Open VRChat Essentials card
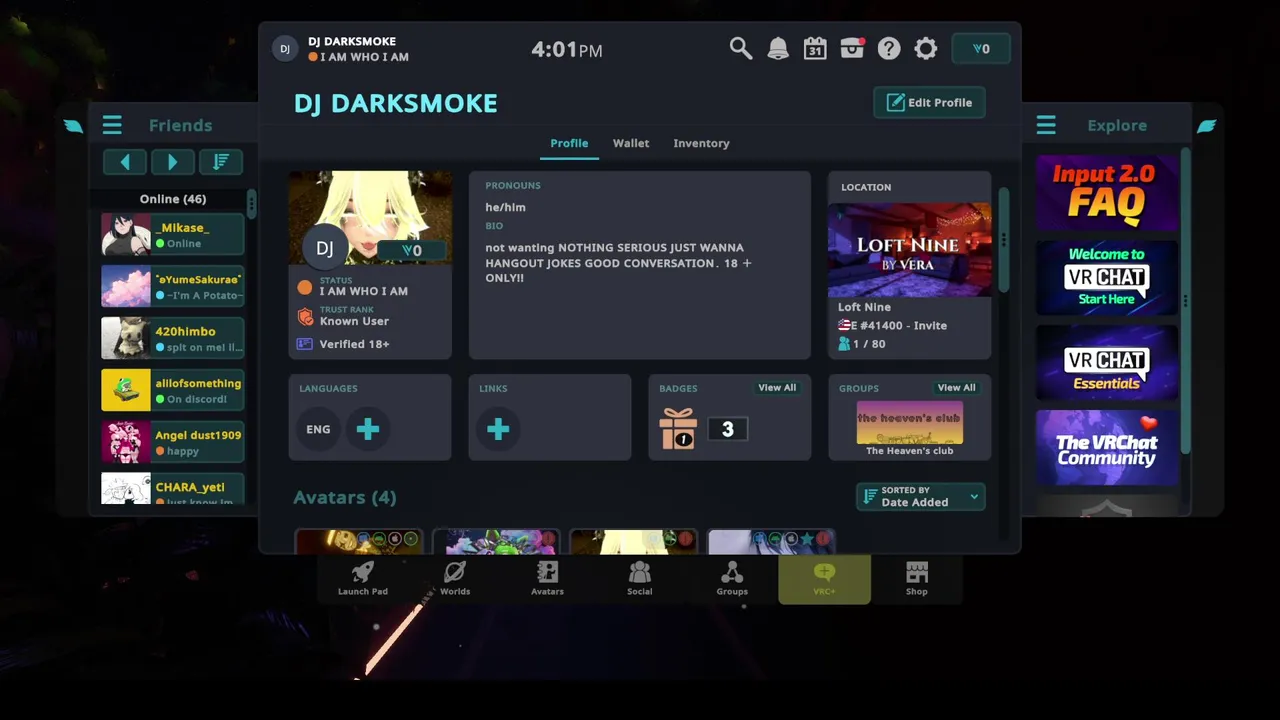The height and width of the screenshot is (720, 1280). [1106, 363]
